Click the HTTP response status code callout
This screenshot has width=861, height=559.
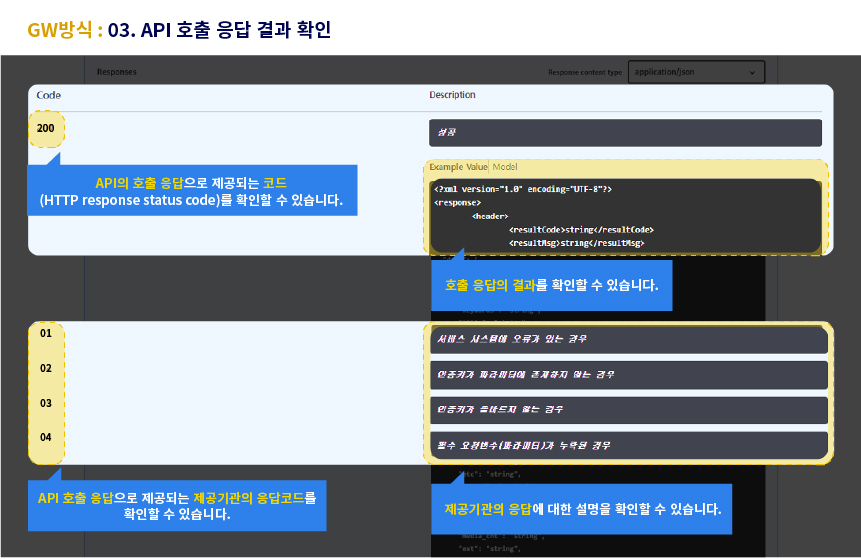point(191,191)
